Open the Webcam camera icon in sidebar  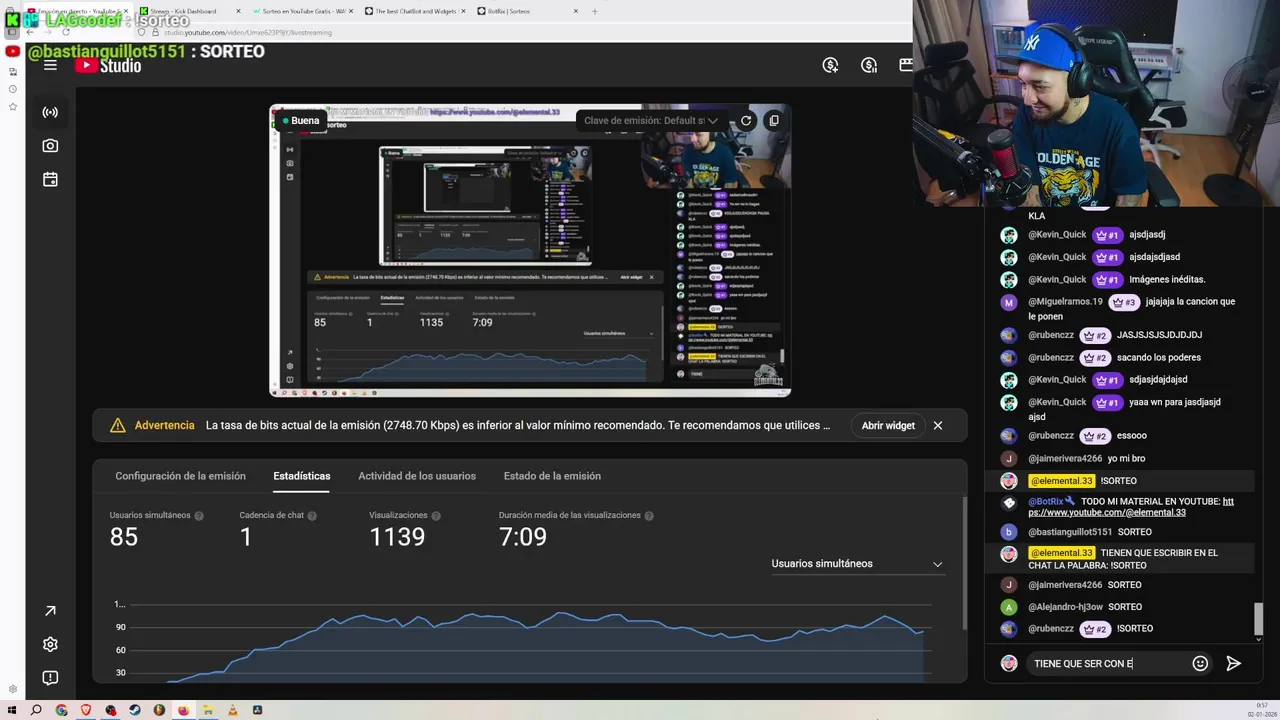(x=50, y=146)
